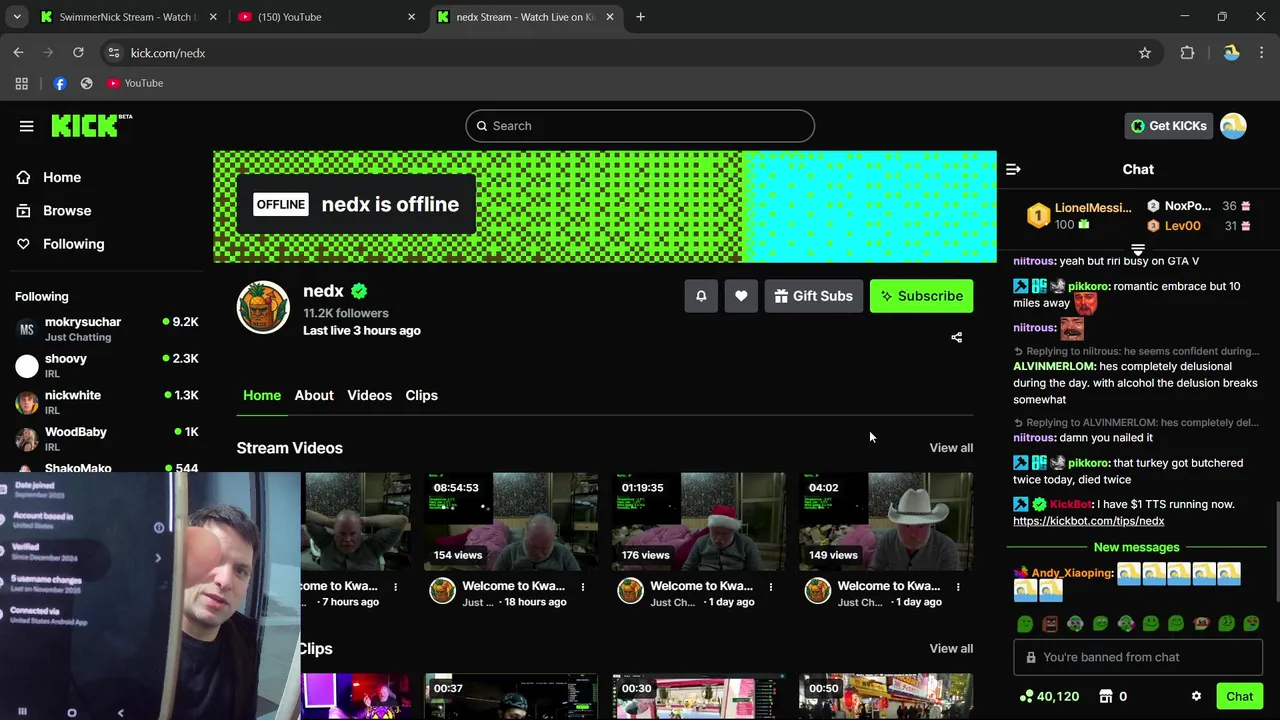Click the KICK logo

91,125
